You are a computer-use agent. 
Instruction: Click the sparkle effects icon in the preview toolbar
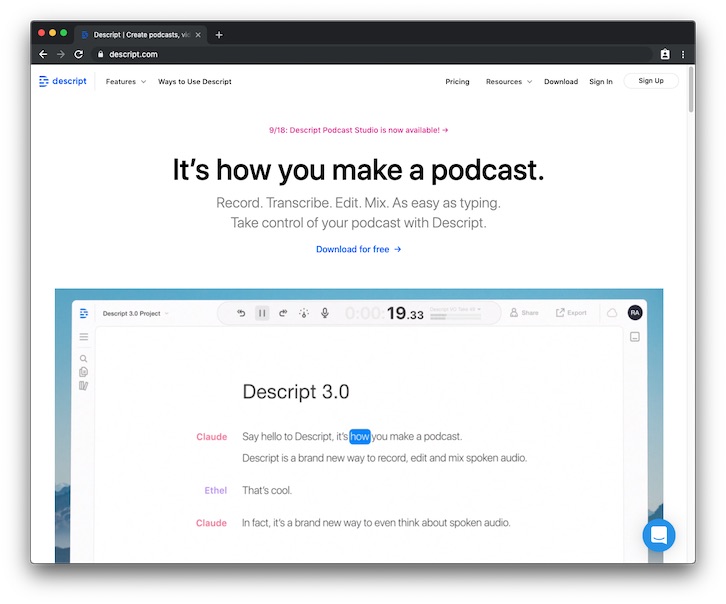tap(304, 313)
